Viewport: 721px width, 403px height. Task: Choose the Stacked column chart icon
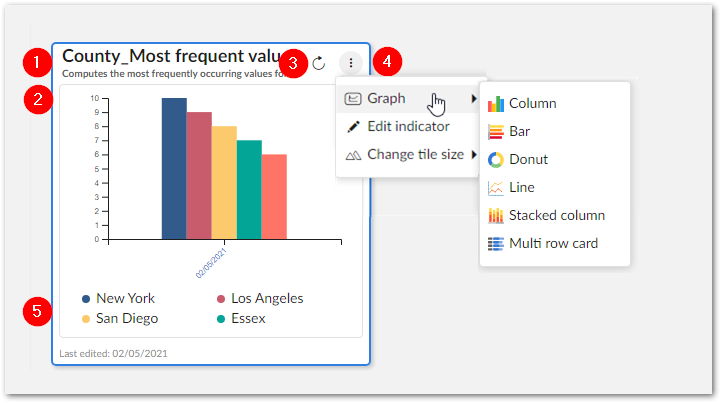coord(495,215)
